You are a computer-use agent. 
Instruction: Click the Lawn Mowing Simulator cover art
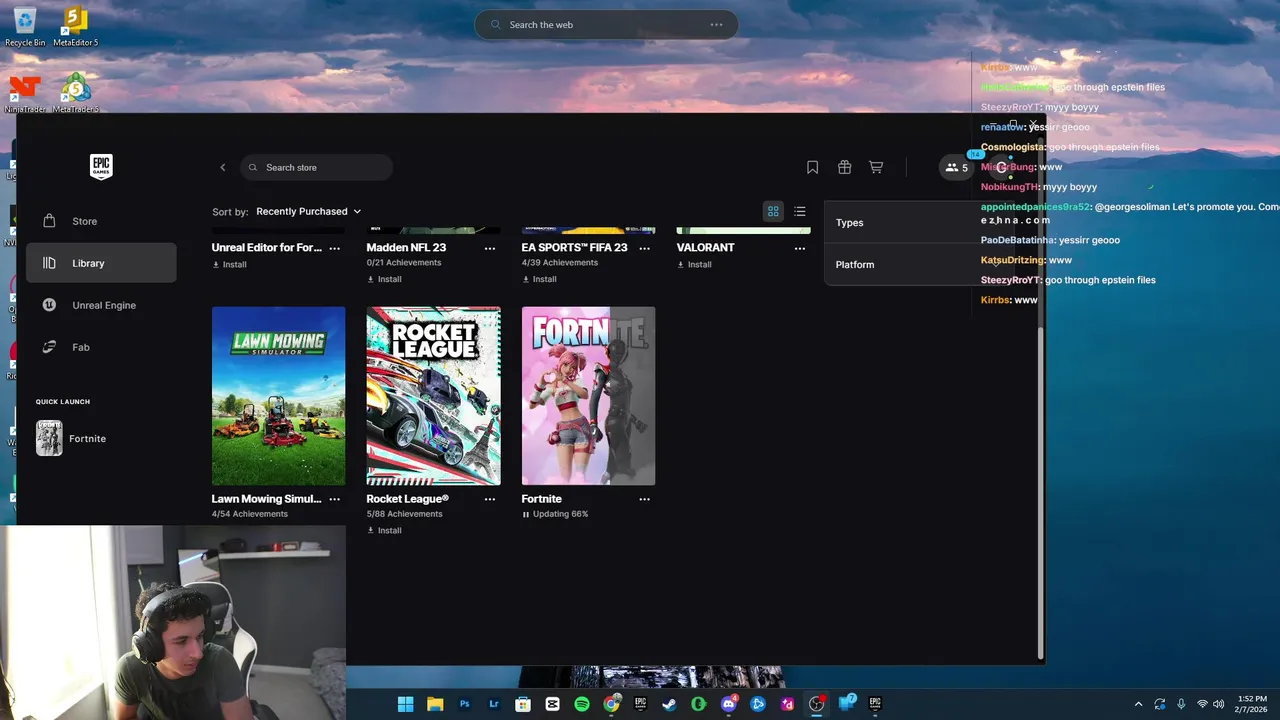click(279, 396)
